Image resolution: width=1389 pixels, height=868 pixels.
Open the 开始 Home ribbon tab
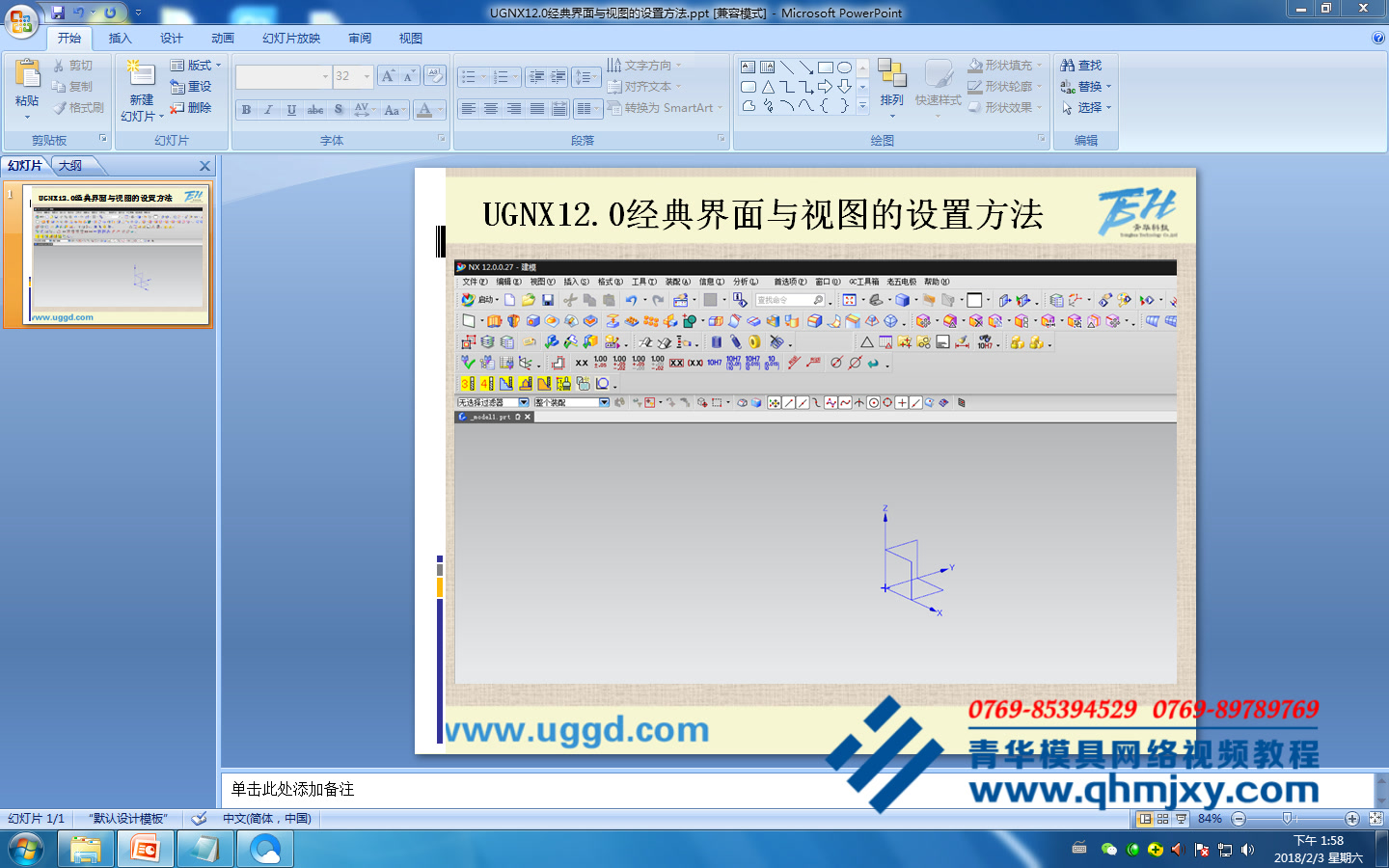pos(69,39)
